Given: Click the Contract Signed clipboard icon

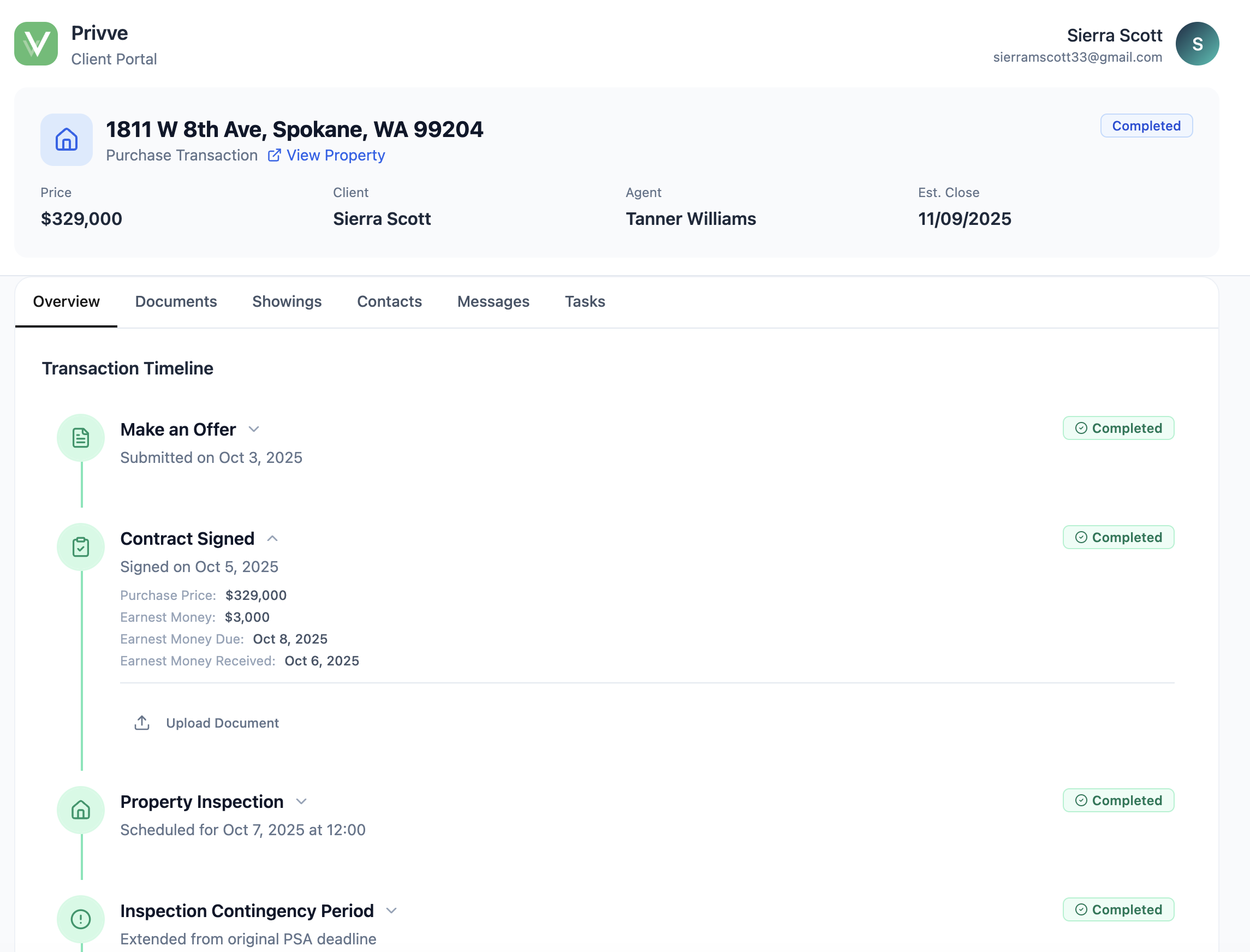Looking at the screenshot, I should pyautogui.click(x=80, y=547).
